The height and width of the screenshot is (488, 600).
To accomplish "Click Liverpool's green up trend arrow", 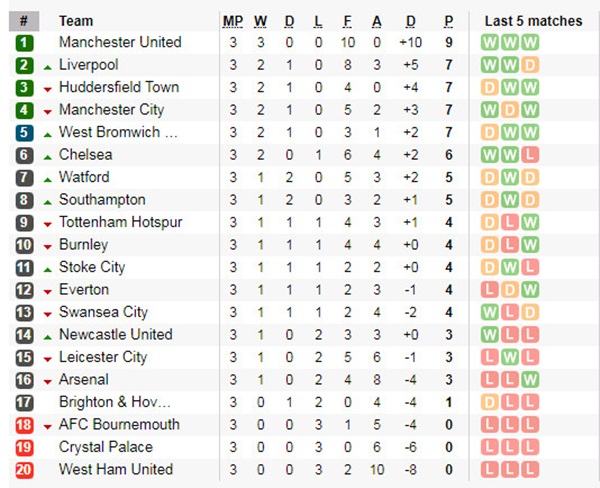I will [x=47, y=65].
